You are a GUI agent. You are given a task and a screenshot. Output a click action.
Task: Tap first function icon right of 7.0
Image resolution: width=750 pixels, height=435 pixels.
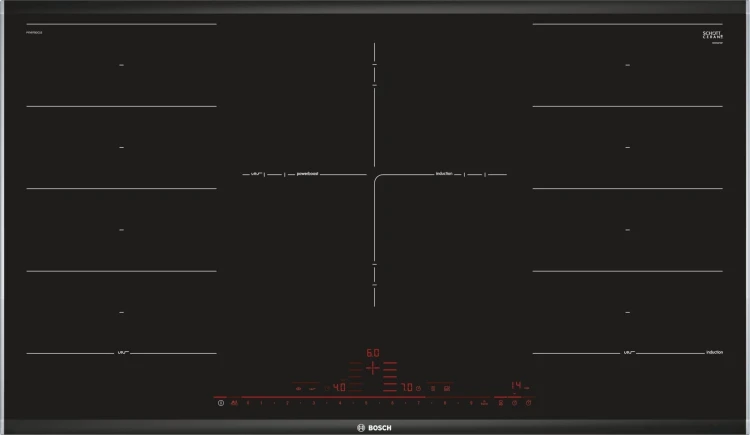[x=433, y=389]
